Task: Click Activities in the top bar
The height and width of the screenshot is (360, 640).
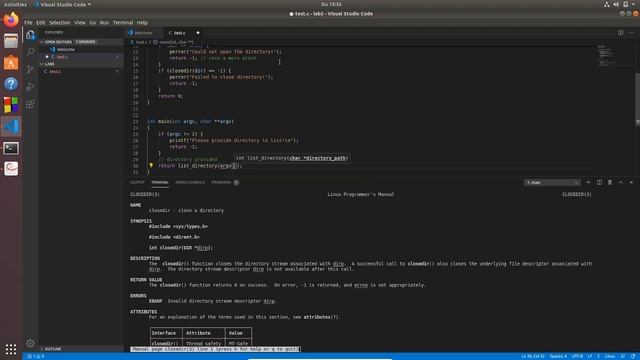Action: point(16,4)
